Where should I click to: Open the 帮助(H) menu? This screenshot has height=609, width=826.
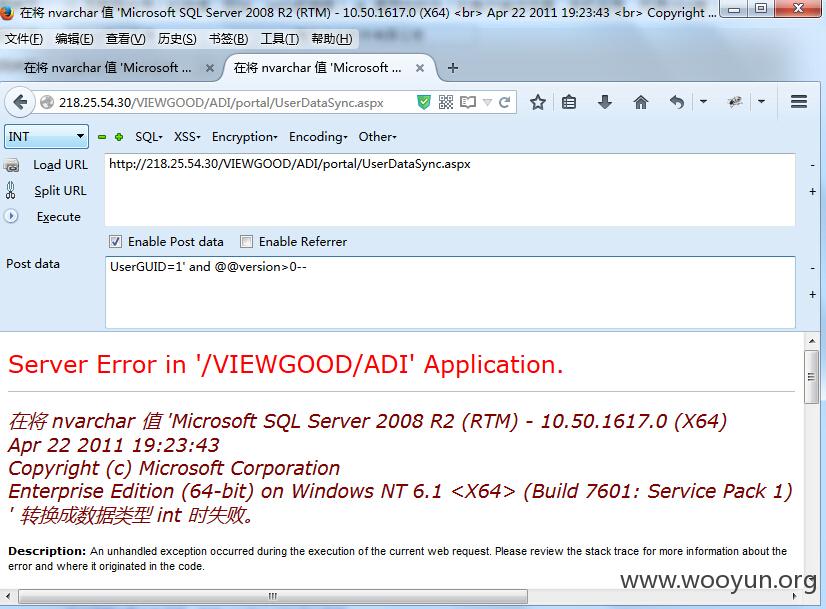[331, 39]
